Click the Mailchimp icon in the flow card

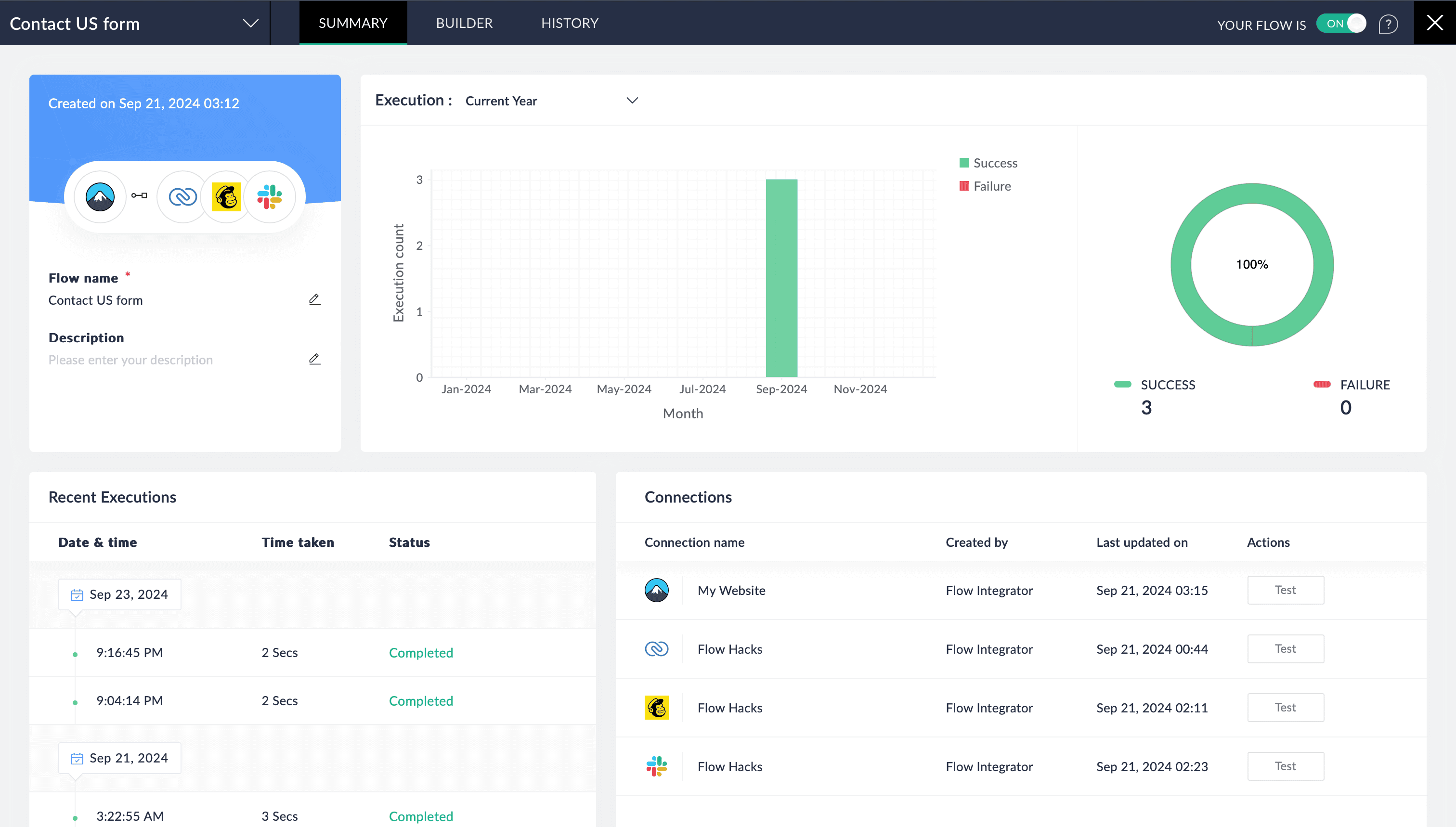226,196
